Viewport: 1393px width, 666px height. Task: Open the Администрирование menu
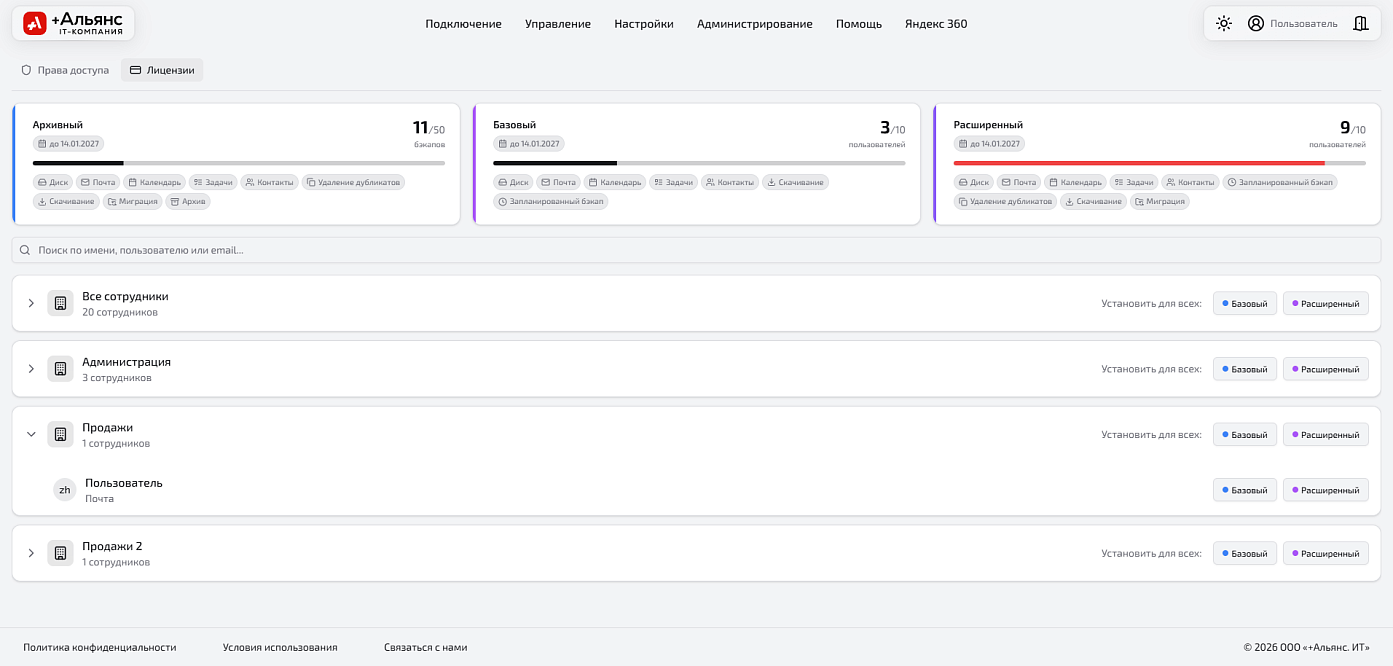point(755,23)
